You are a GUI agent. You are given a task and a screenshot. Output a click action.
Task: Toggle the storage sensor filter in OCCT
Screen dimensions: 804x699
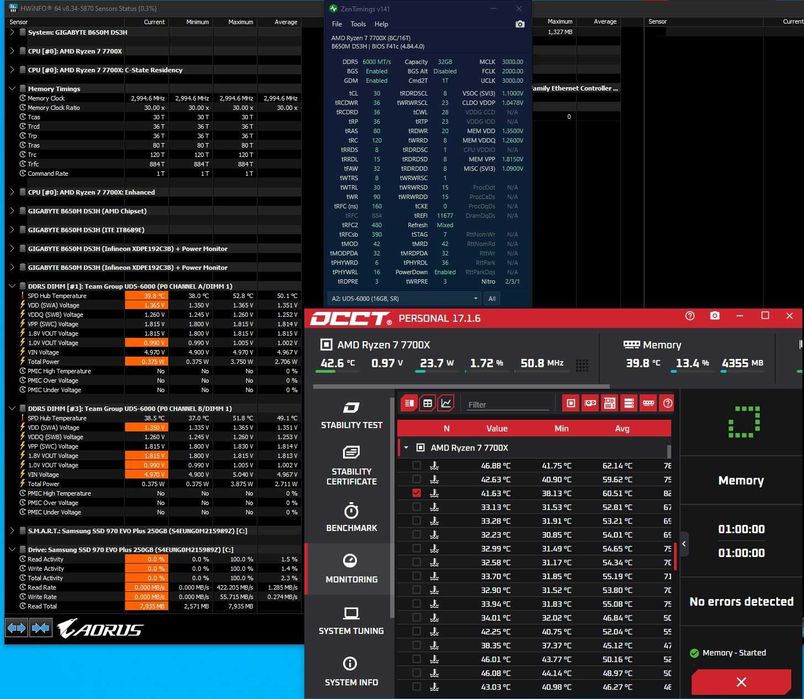pyautogui.click(x=629, y=404)
